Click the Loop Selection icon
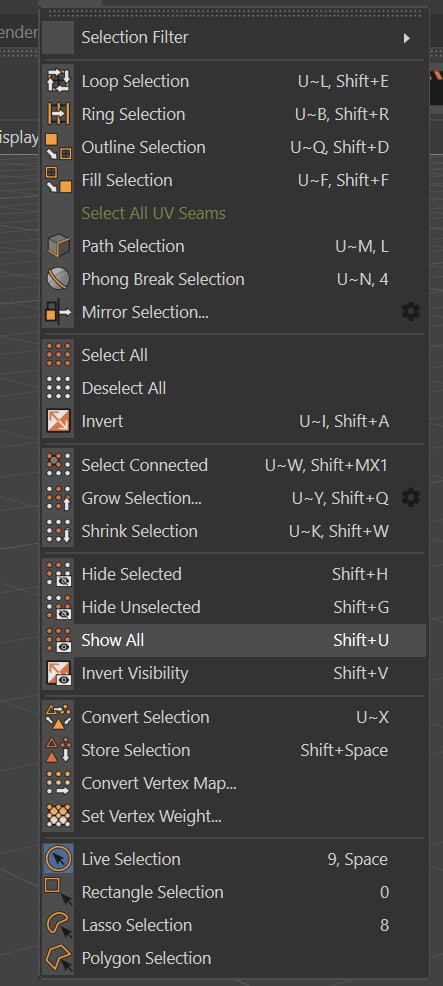The image size is (443, 986). pos(59,81)
